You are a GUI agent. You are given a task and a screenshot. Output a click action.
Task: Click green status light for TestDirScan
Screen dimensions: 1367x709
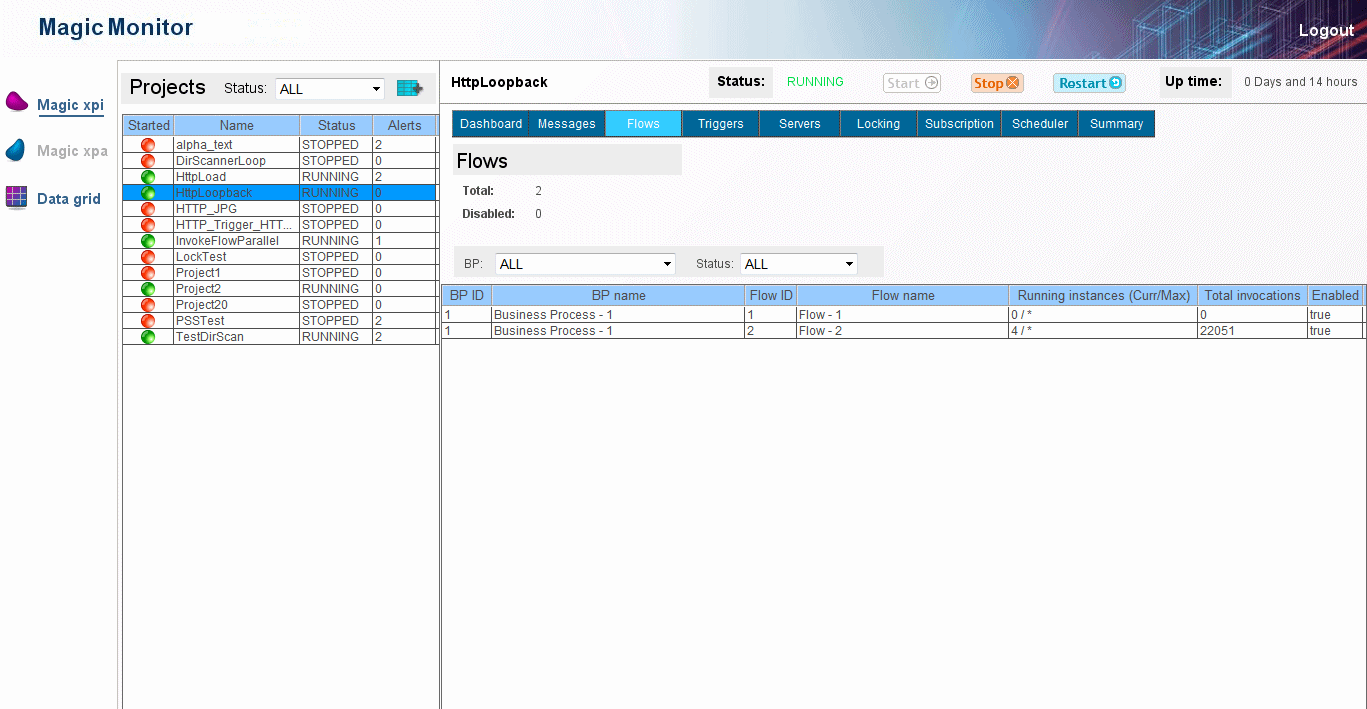(x=148, y=337)
